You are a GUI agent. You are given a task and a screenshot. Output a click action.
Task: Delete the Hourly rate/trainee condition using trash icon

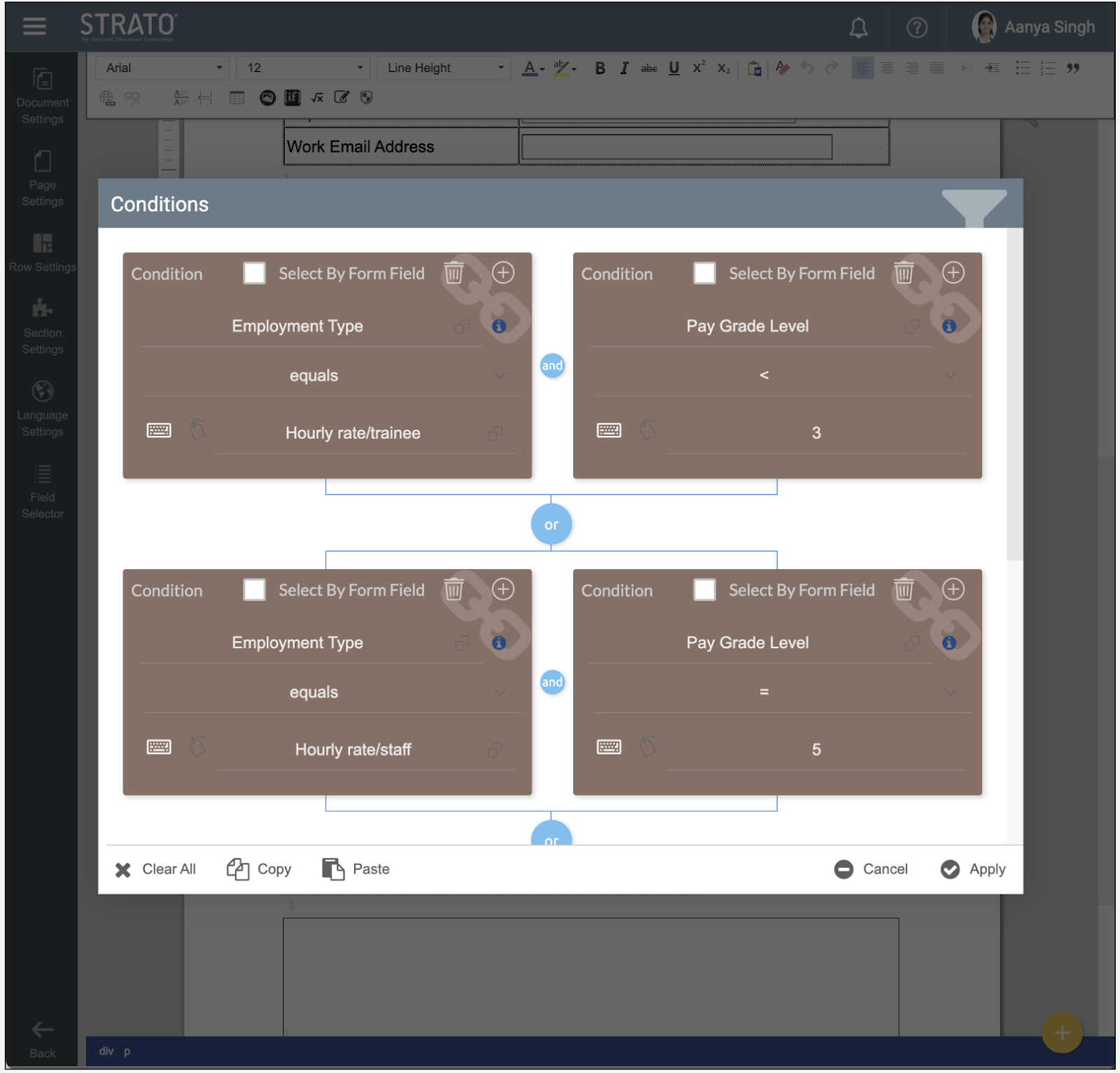(454, 273)
